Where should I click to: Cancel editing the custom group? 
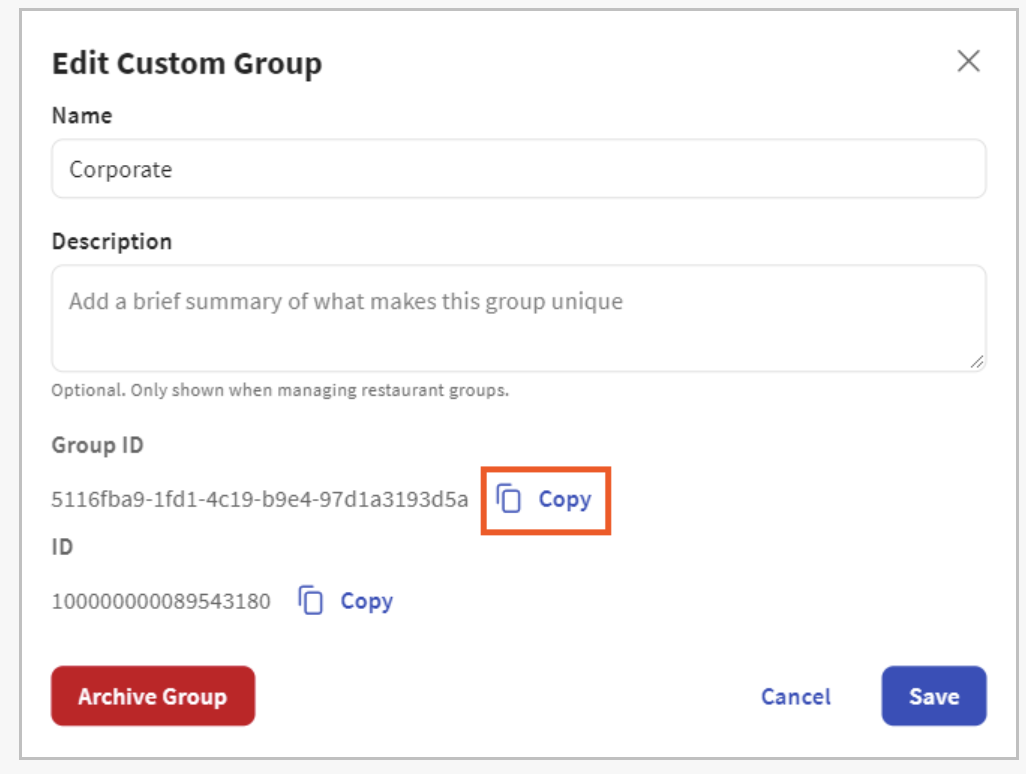pyautogui.click(x=795, y=696)
